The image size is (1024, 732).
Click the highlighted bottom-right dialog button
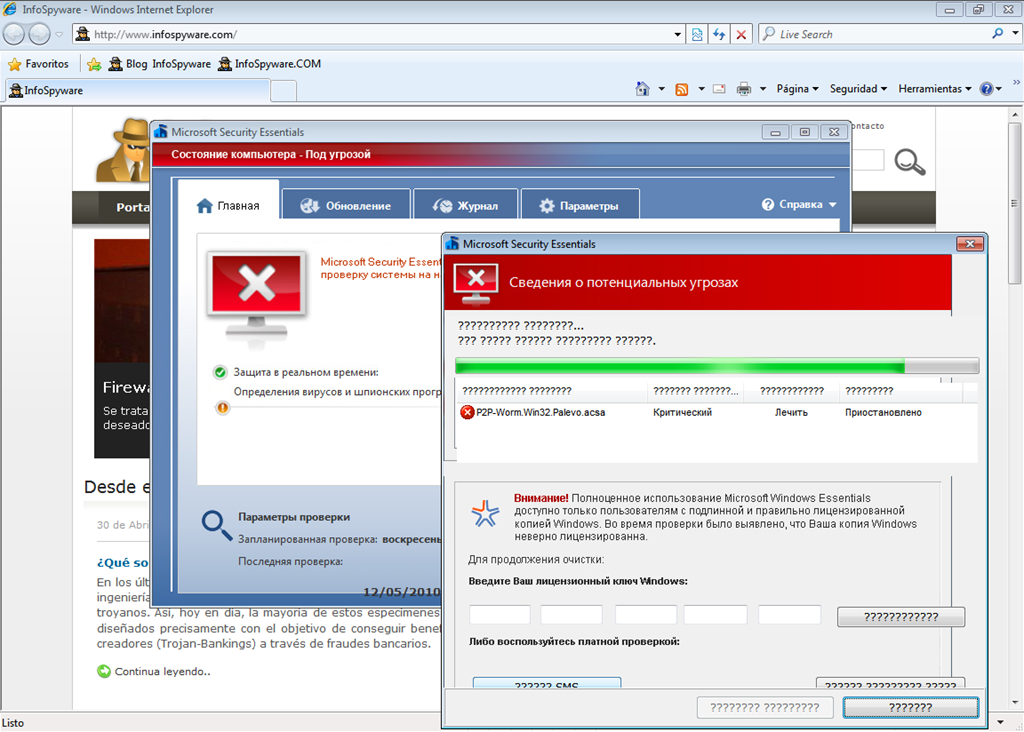tap(910, 707)
